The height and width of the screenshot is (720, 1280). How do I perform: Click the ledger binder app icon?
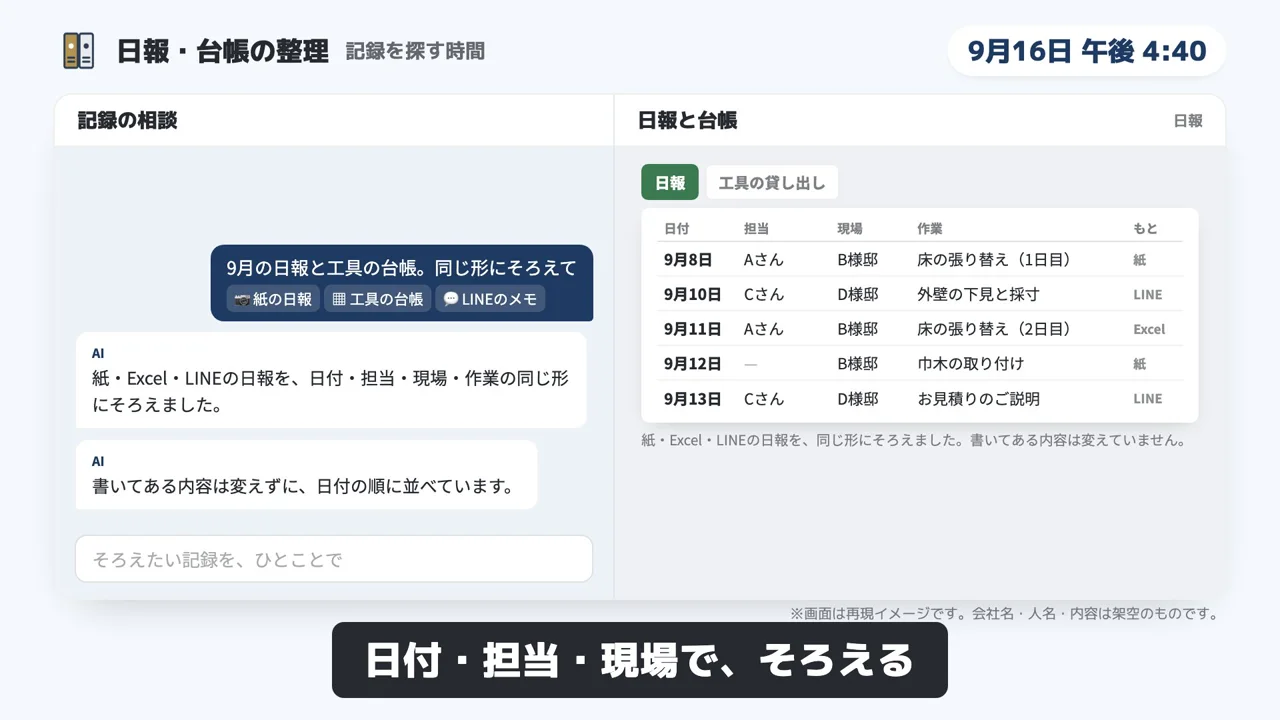tap(78, 51)
